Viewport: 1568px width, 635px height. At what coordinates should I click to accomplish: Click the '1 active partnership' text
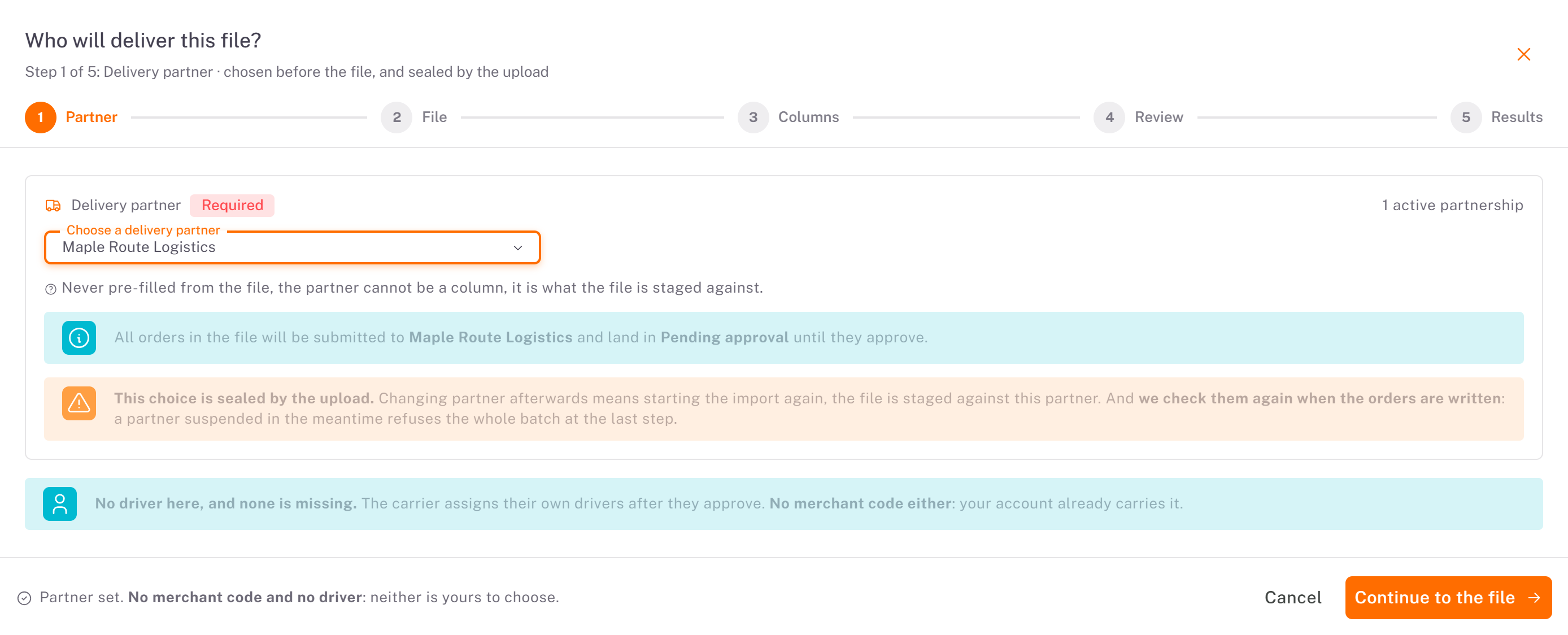pyautogui.click(x=1452, y=206)
